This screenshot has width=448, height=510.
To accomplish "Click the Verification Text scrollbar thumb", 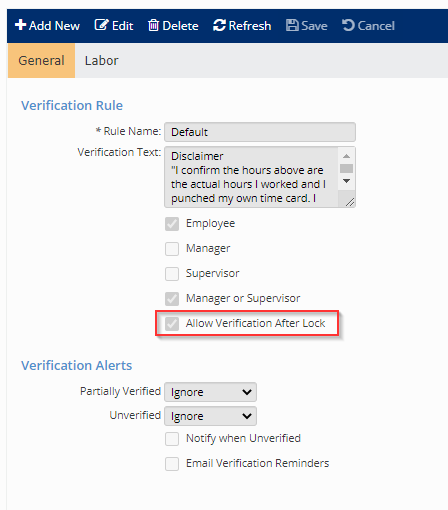I will tap(346, 168).
